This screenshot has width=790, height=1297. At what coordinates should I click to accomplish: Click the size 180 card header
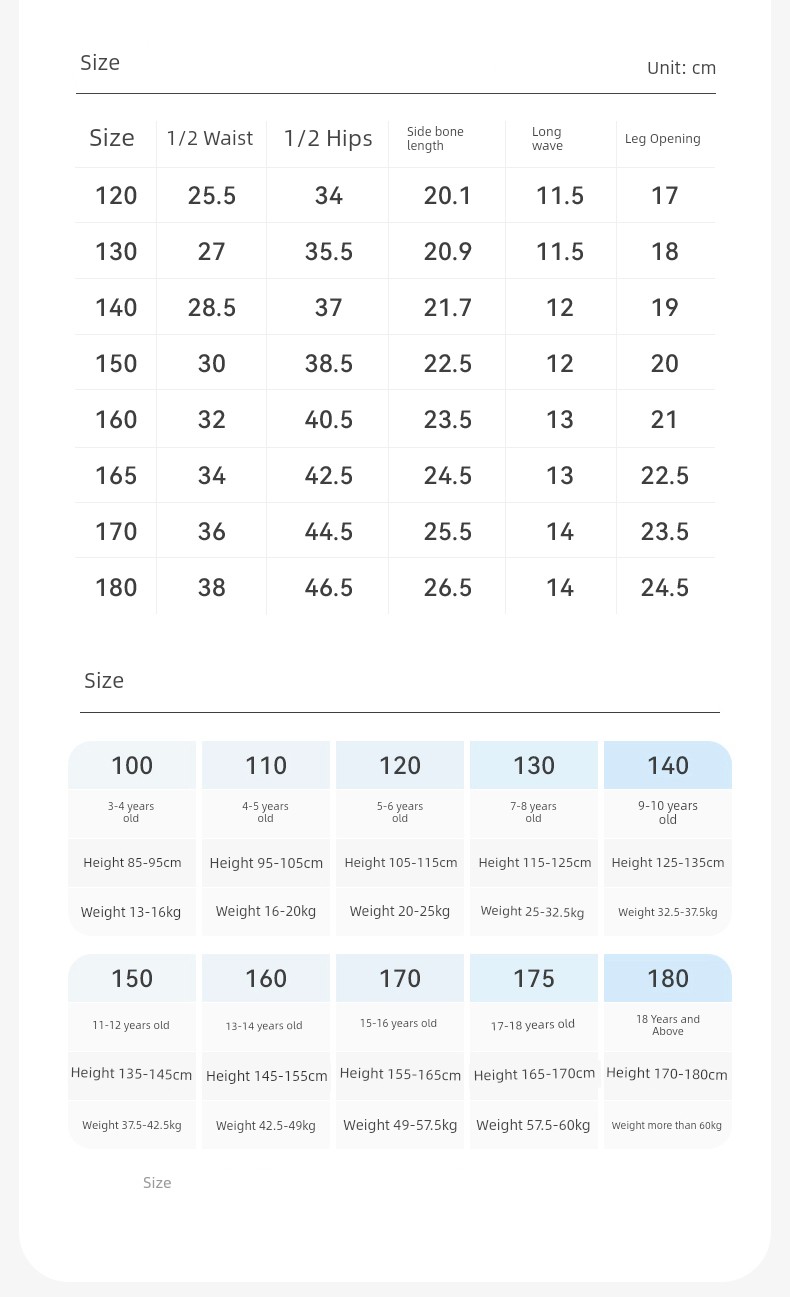(x=668, y=978)
